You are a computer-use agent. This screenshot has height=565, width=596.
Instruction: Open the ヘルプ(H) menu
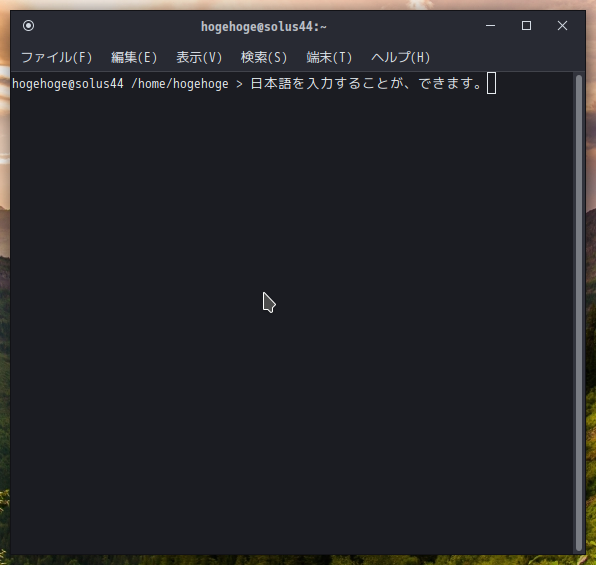pyautogui.click(x=401, y=57)
